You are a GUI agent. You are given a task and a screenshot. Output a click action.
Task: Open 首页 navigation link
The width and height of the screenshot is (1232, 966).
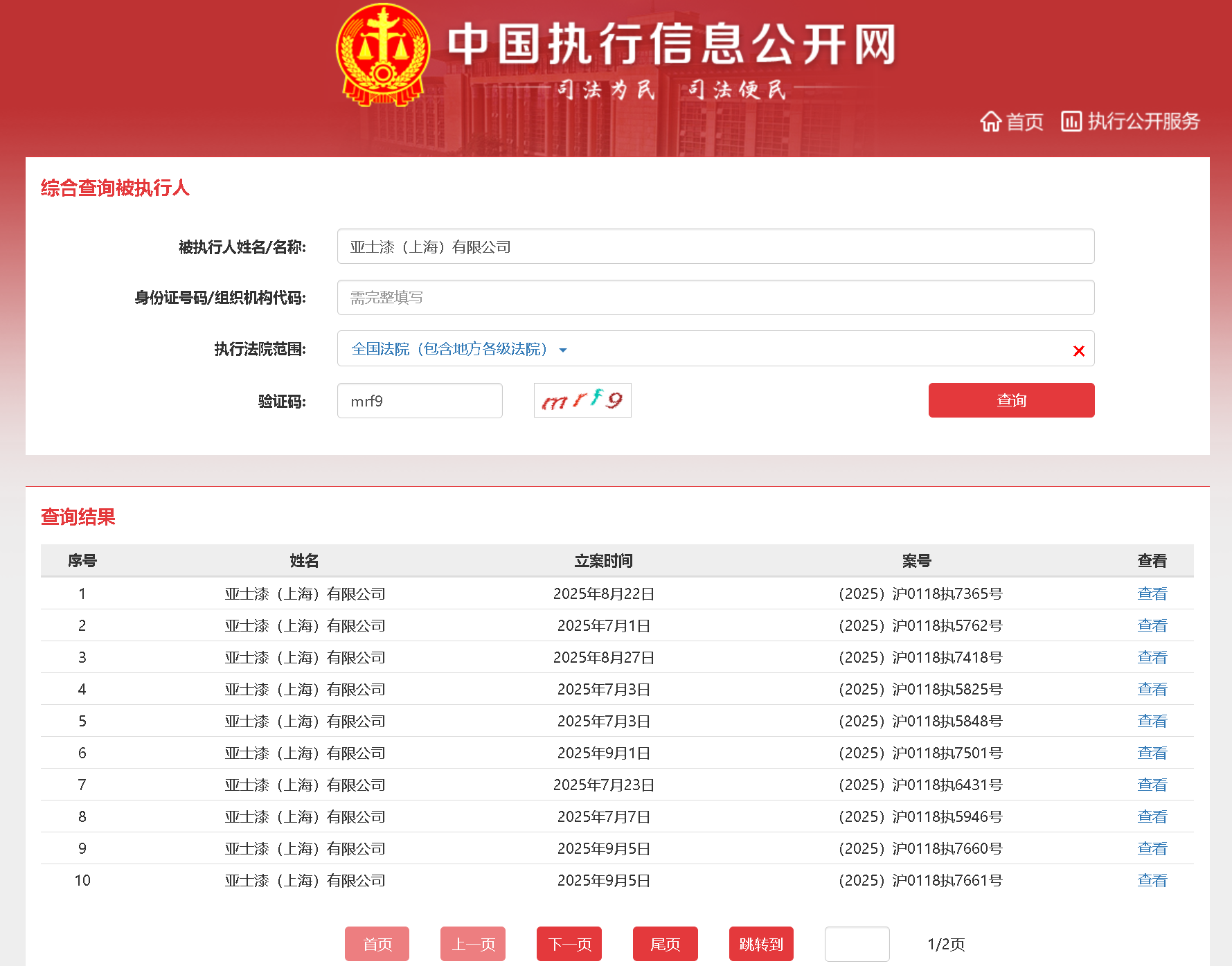[x=1012, y=121]
